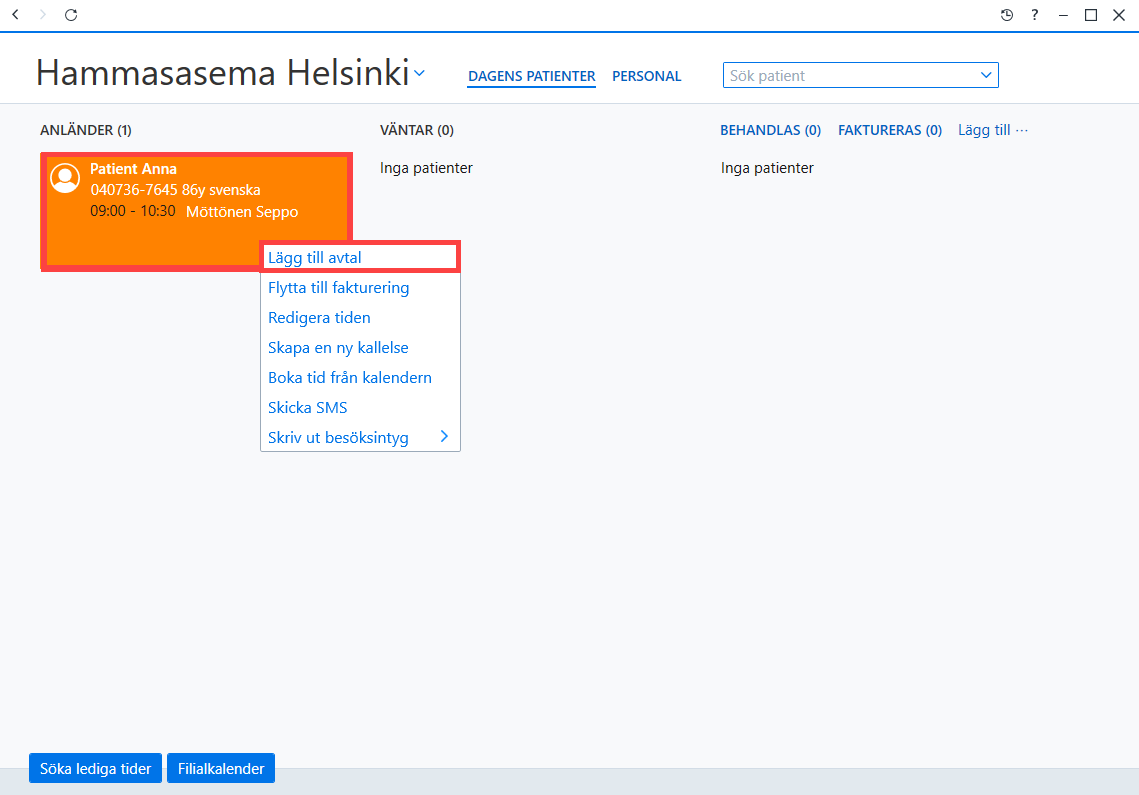Click the back navigation arrow
The height and width of the screenshot is (795, 1139).
(x=15, y=15)
